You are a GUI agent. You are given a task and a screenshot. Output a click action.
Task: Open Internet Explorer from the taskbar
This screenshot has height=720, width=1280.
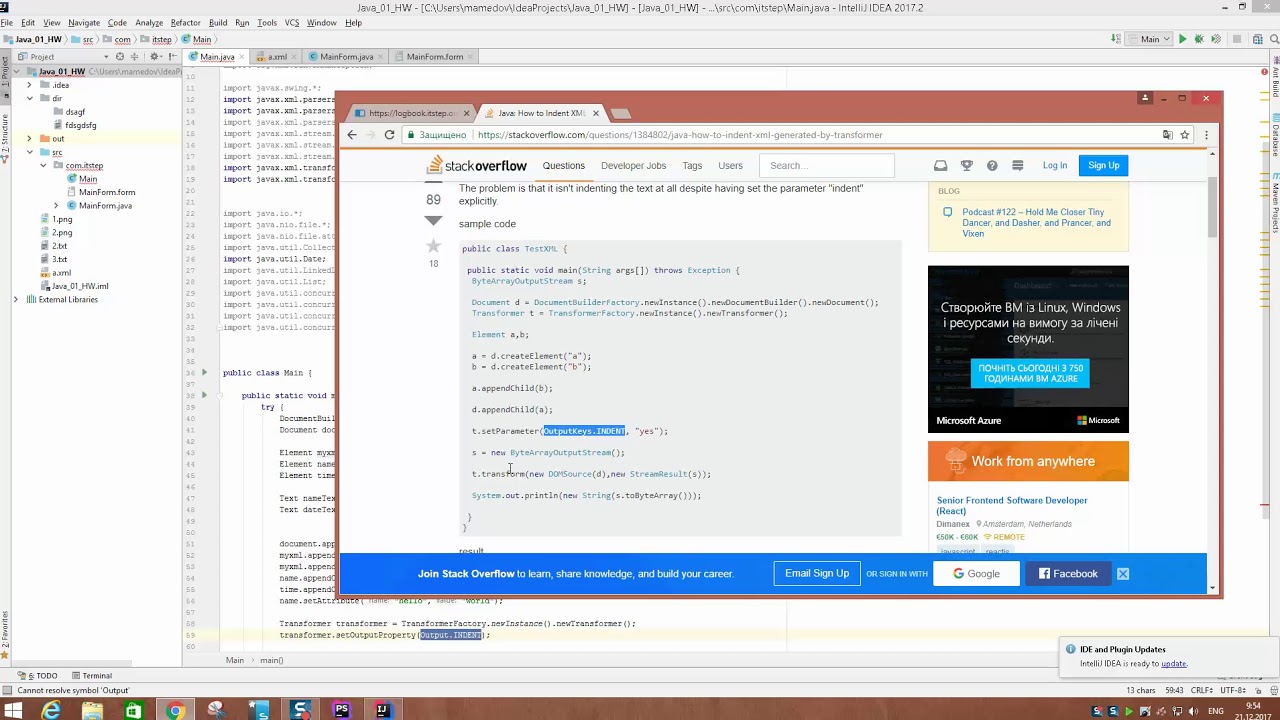(x=51, y=710)
